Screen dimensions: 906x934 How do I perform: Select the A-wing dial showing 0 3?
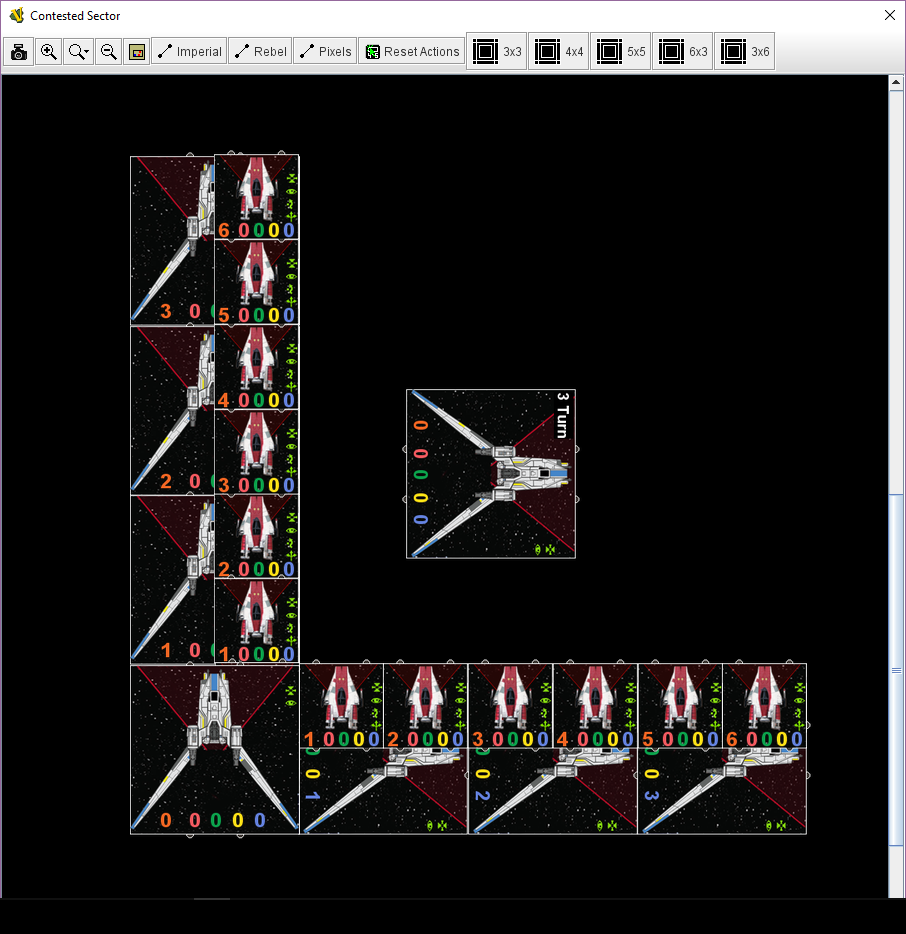click(x=720, y=790)
